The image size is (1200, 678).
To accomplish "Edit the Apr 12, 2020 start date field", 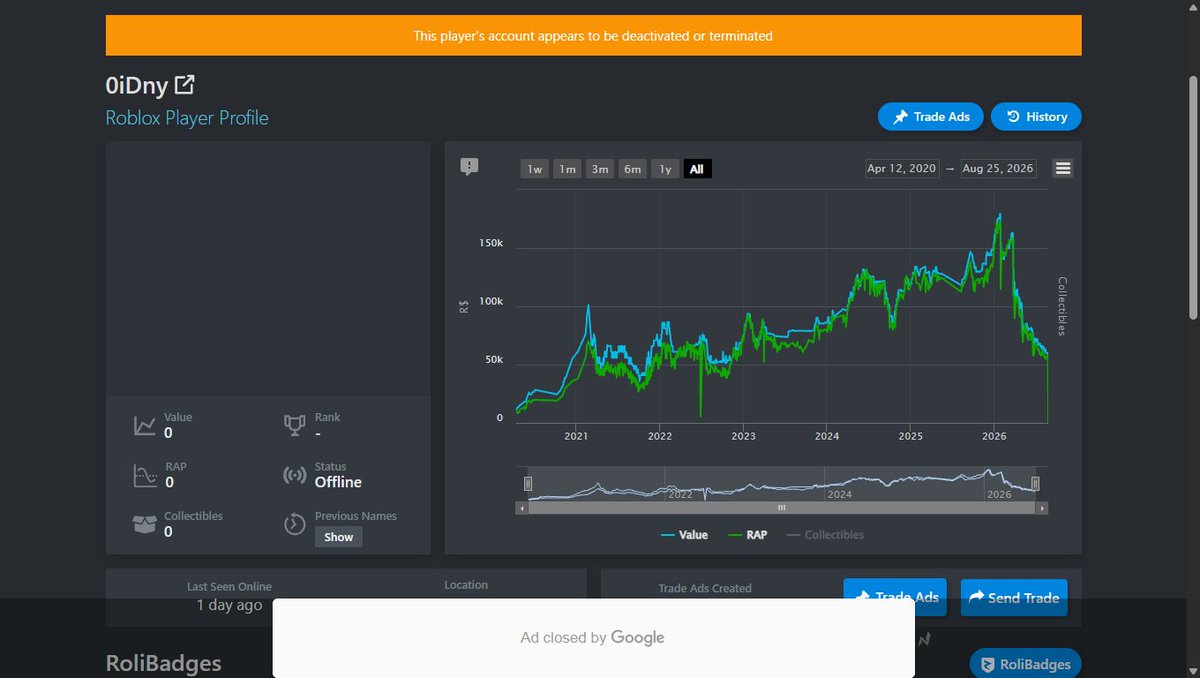I will click(x=902, y=169).
